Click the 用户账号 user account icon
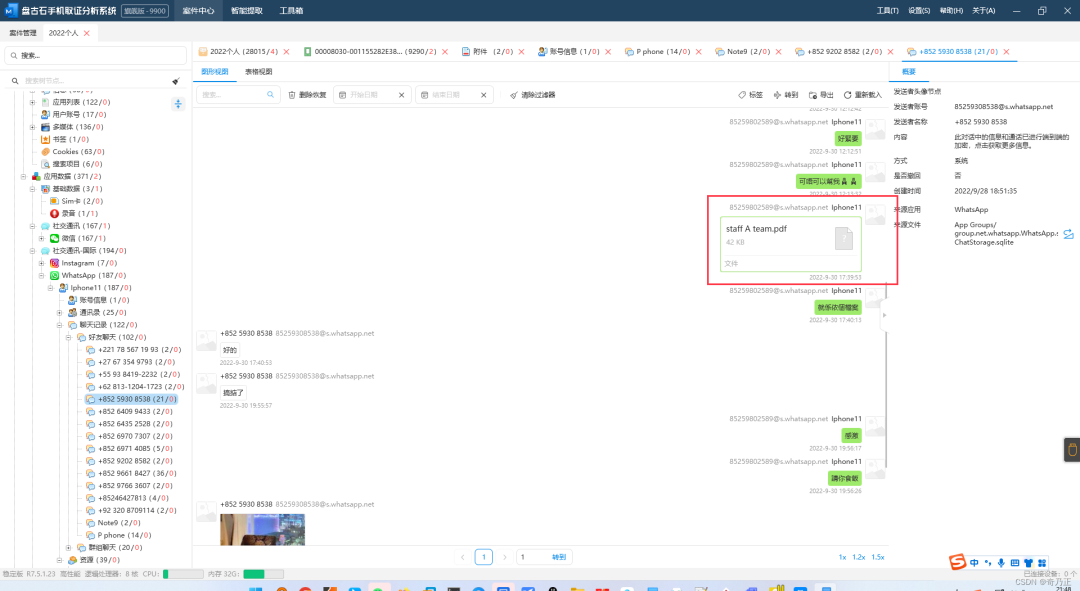 45,114
